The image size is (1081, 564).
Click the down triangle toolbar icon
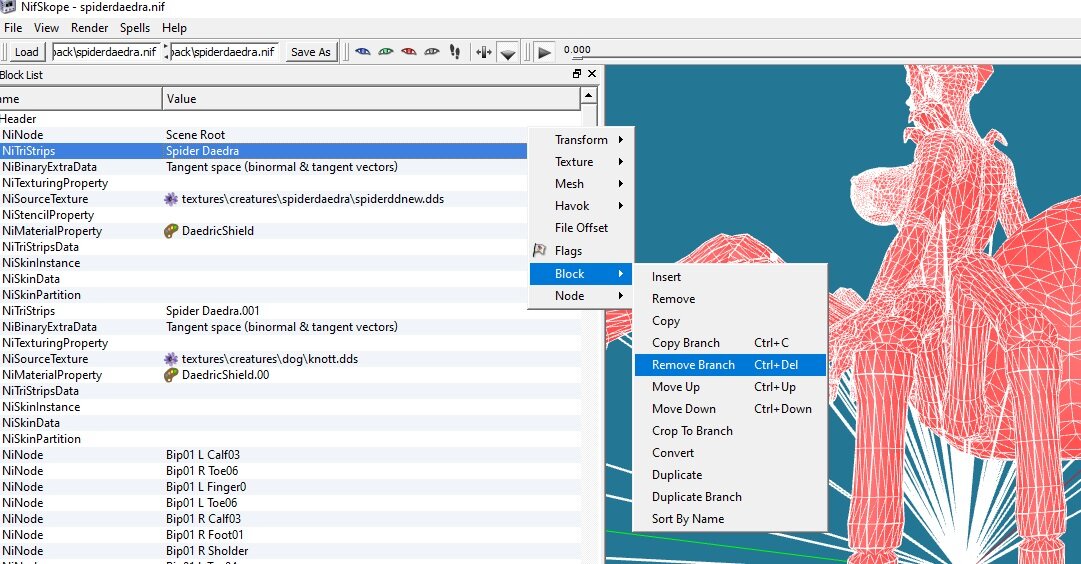pyautogui.click(x=508, y=53)
